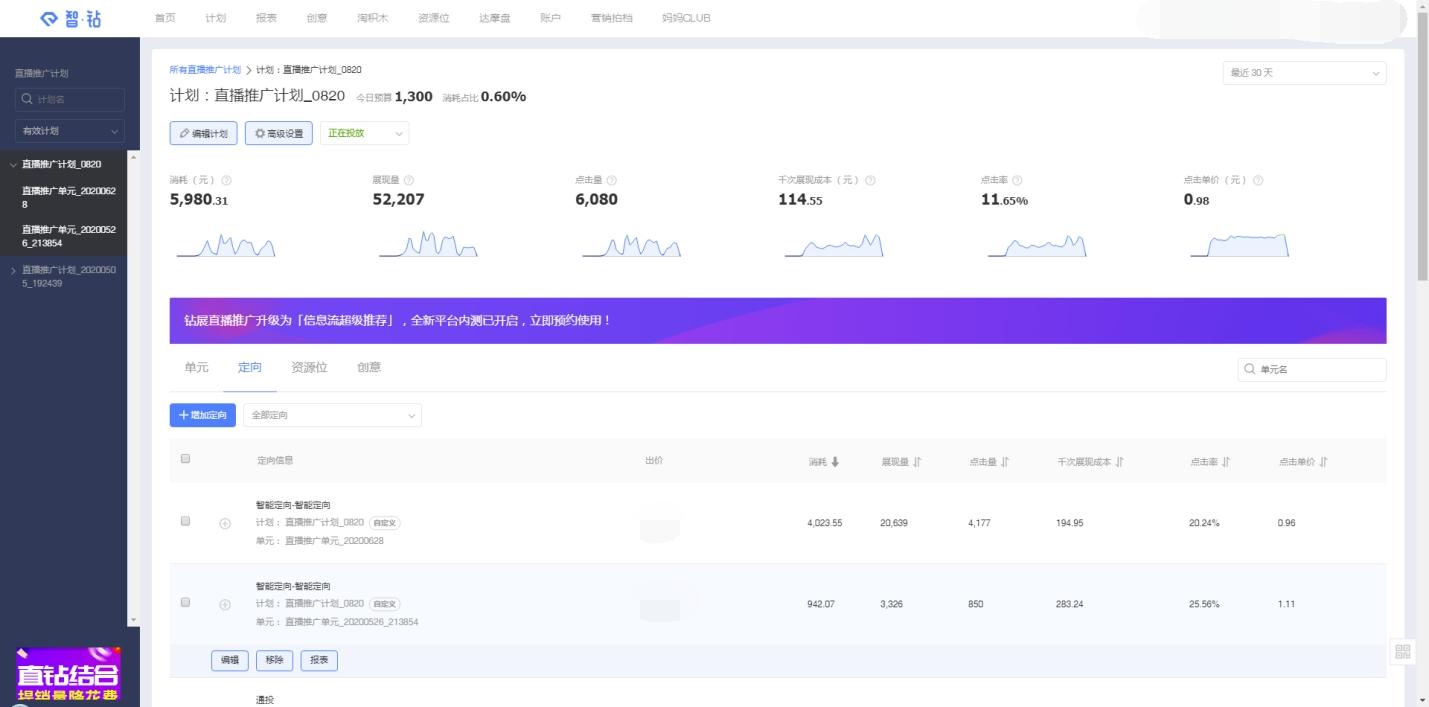Click the help icon next to 消耗（元）
This screenshot has width=1429, height=707.
pos(226,180)
